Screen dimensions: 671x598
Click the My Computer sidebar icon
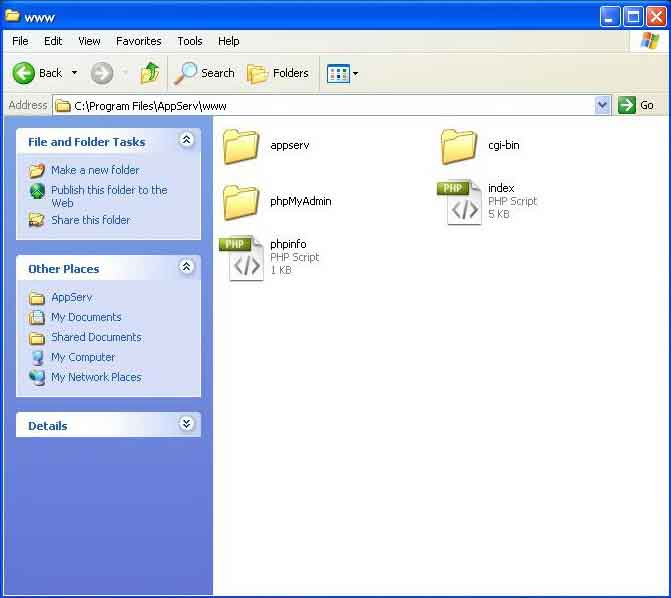click(x=38, y=357)
